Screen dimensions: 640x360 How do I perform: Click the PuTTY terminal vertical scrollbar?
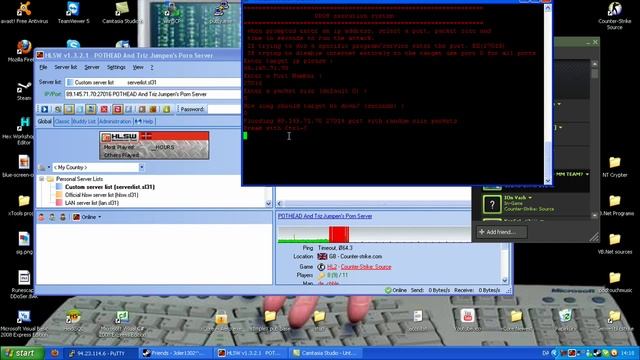tap(548, 94)
